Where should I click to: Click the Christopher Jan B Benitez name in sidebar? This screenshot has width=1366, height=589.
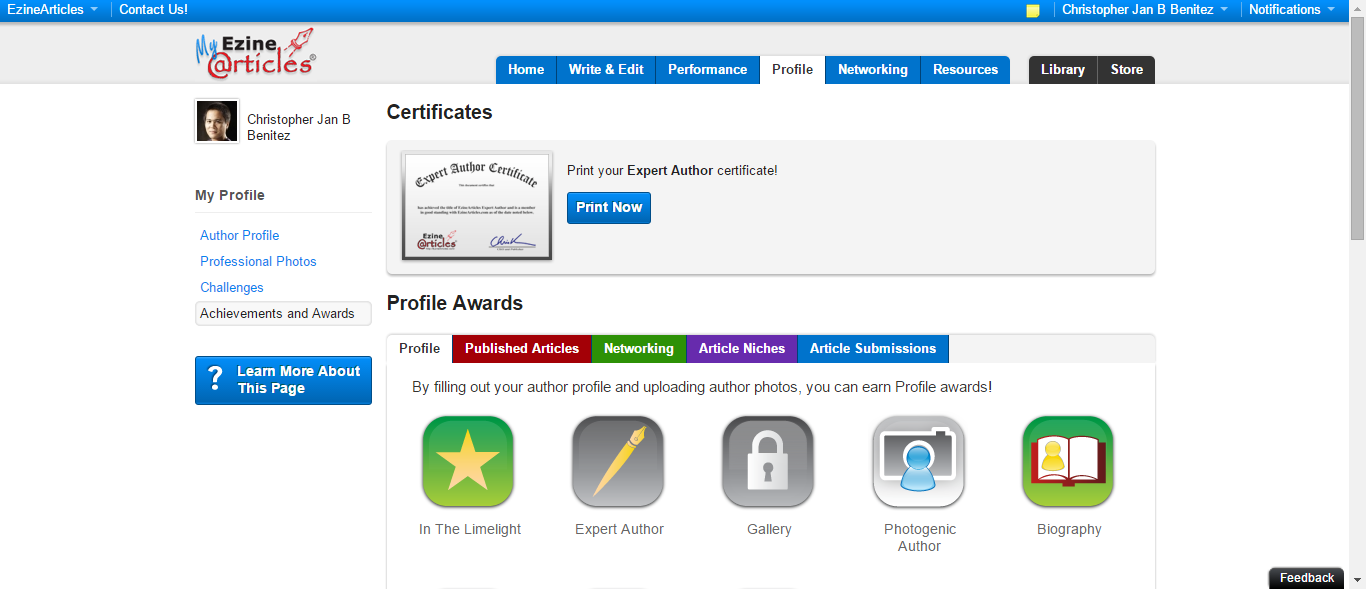point(299,127)
